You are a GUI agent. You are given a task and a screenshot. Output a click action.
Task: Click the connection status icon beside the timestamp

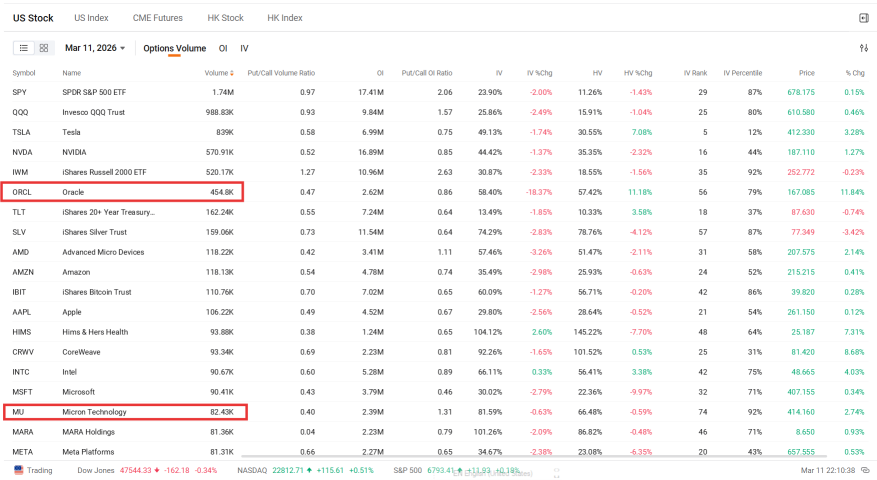point(865,470)
